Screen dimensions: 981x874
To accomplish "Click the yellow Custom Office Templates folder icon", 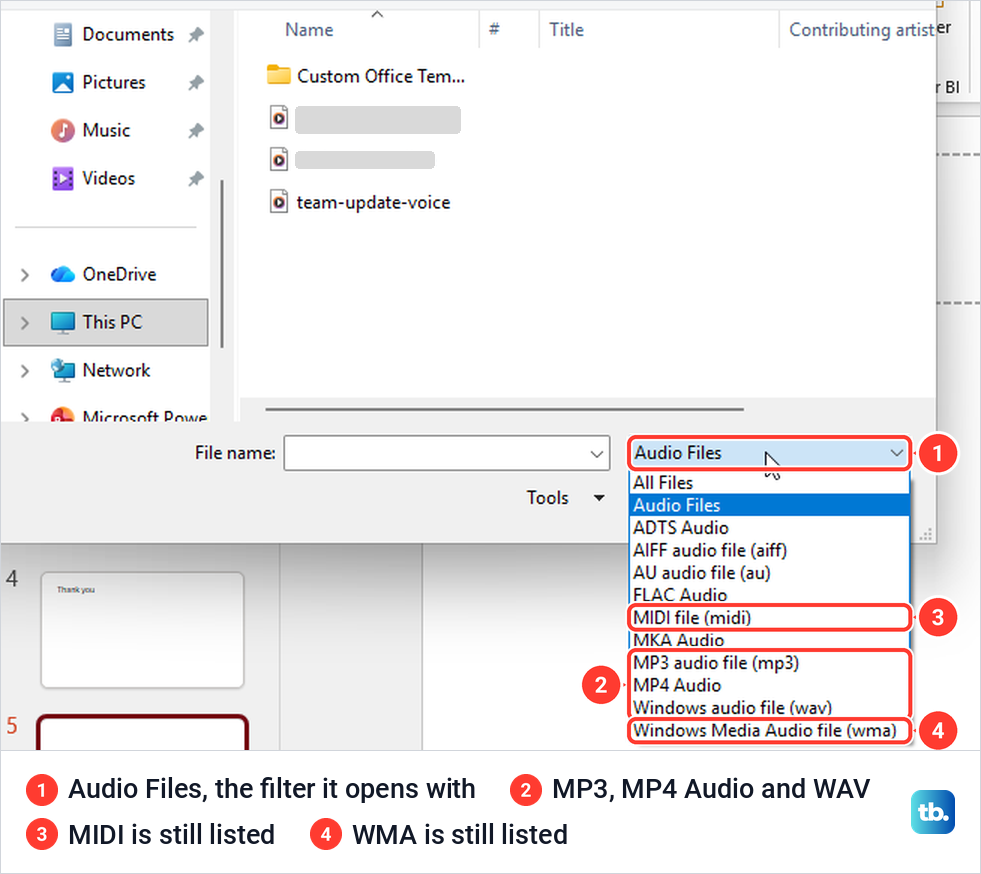I will [278, 75].
